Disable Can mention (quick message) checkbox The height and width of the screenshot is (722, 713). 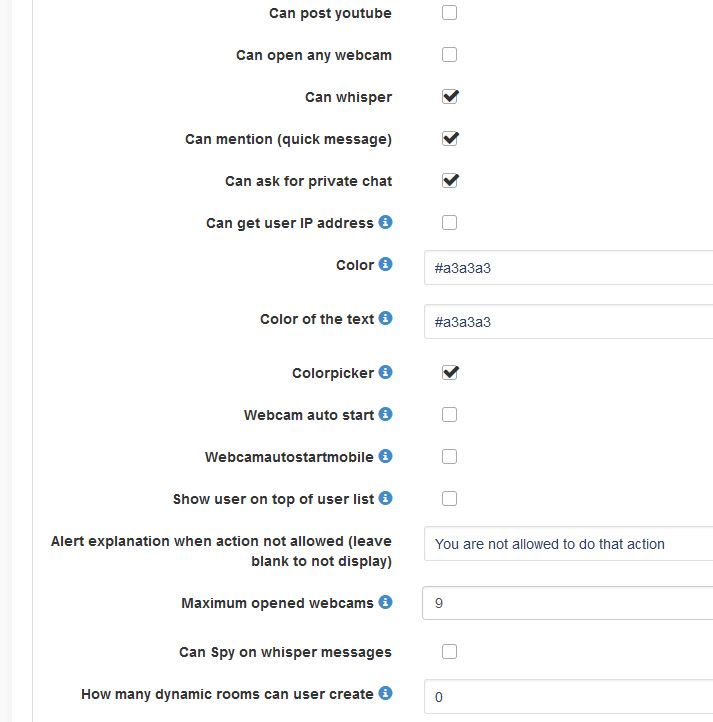coord(450,139)
